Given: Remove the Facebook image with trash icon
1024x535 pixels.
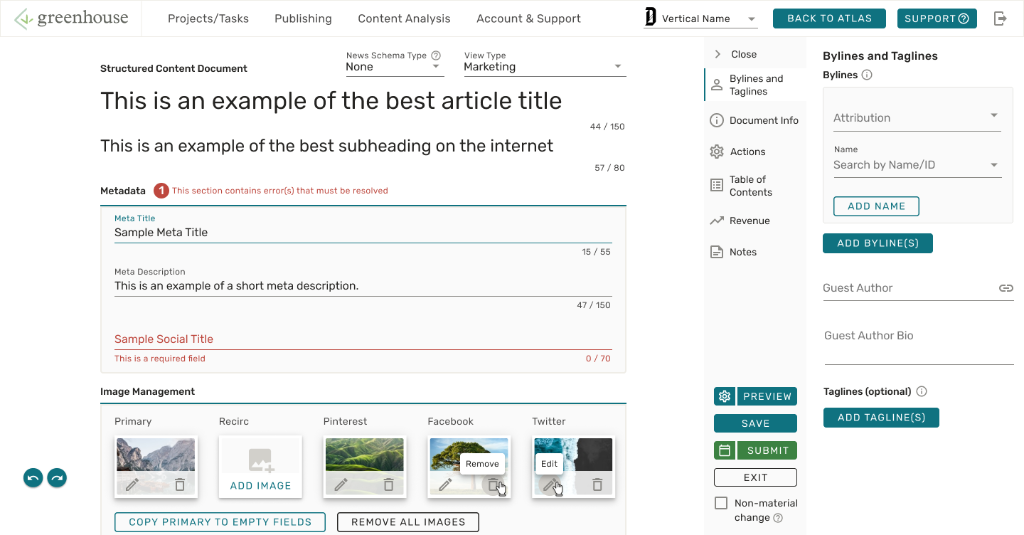Looking at the screenshot, I should tap(493, 485).
